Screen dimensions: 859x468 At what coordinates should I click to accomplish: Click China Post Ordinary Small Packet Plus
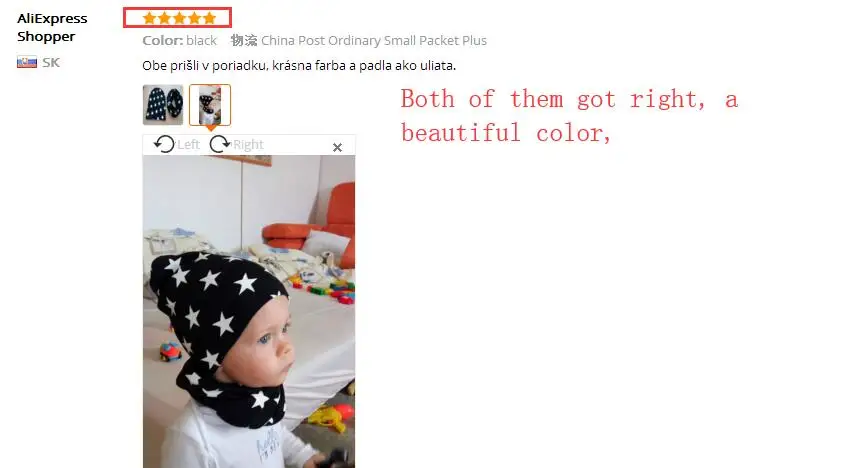coord(374,41)
